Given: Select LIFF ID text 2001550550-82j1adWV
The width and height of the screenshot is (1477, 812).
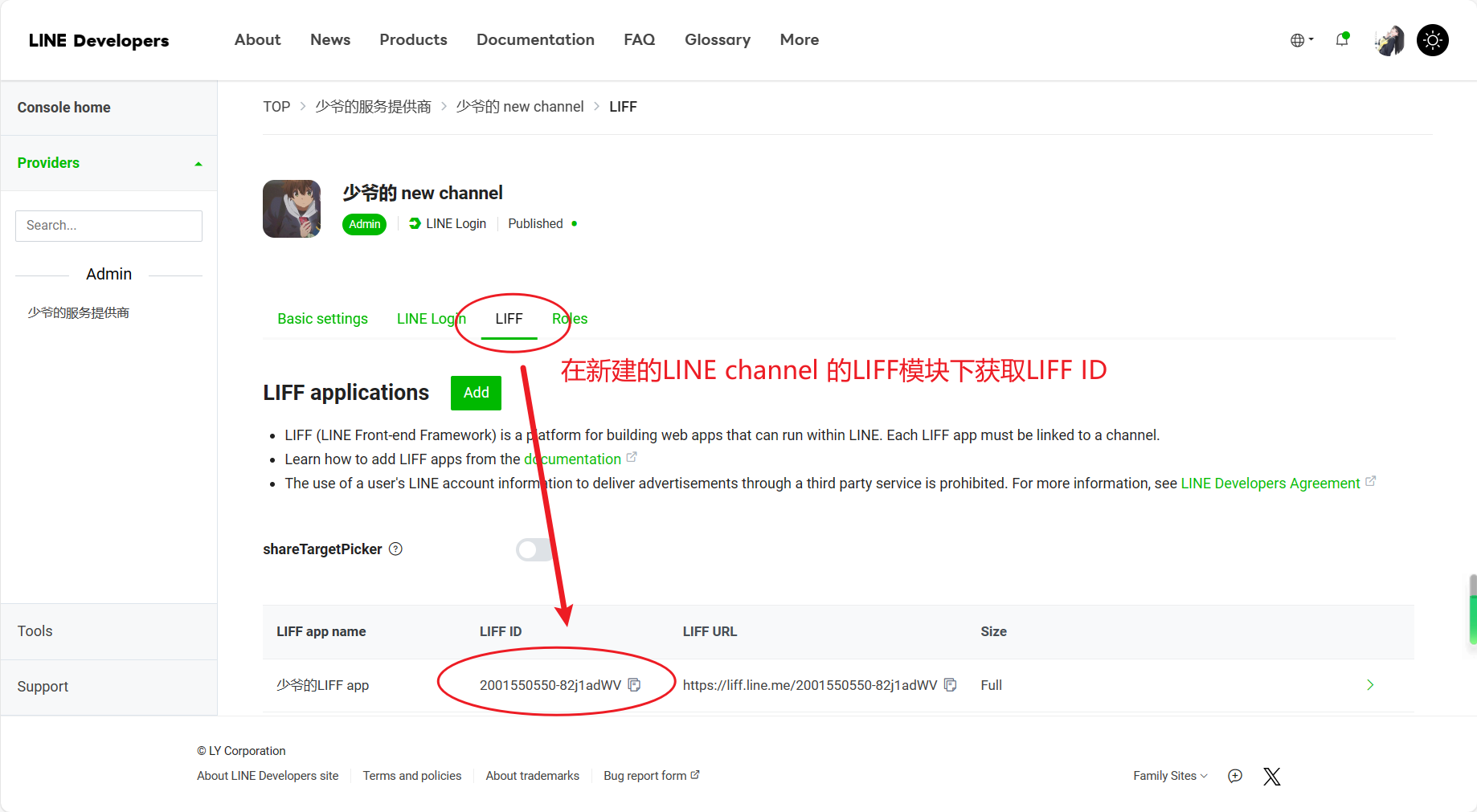Looking at the screenshot, I should (x=550, y=685).
